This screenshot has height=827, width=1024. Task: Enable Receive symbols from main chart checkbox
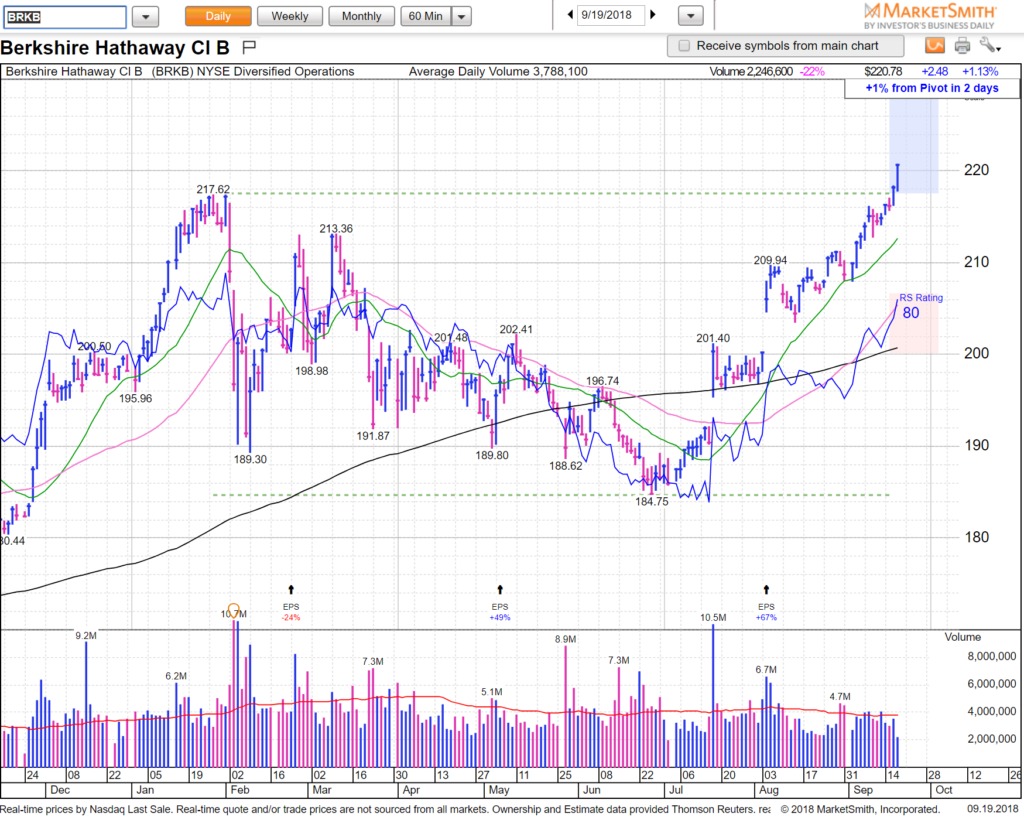[x=684, y=46]
